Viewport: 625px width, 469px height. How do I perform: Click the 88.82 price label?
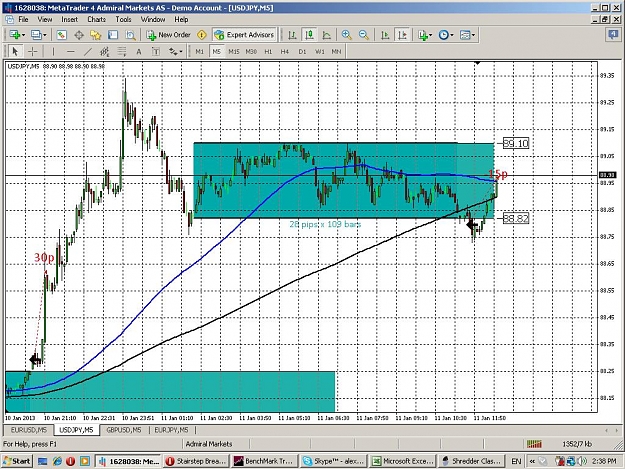[516, 218]
